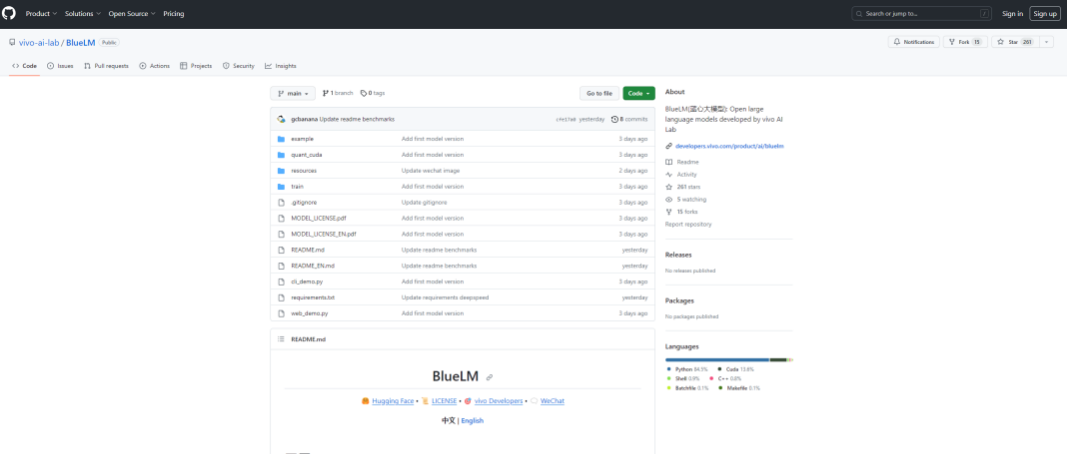Open cli_demo.py file
1067x454 pixels.
coord(307,282)
